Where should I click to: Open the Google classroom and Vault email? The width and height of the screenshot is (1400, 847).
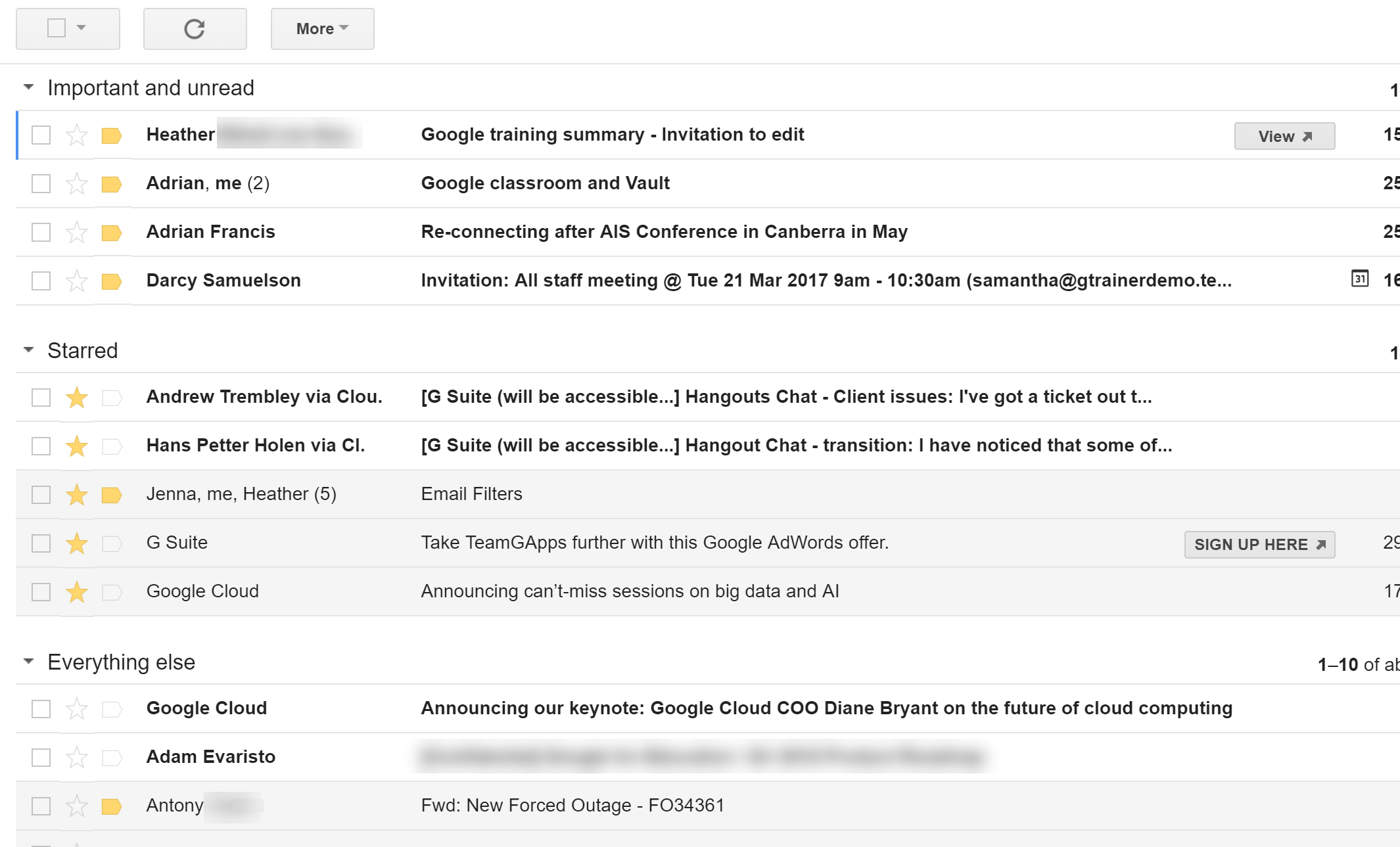tap(546, 183)
